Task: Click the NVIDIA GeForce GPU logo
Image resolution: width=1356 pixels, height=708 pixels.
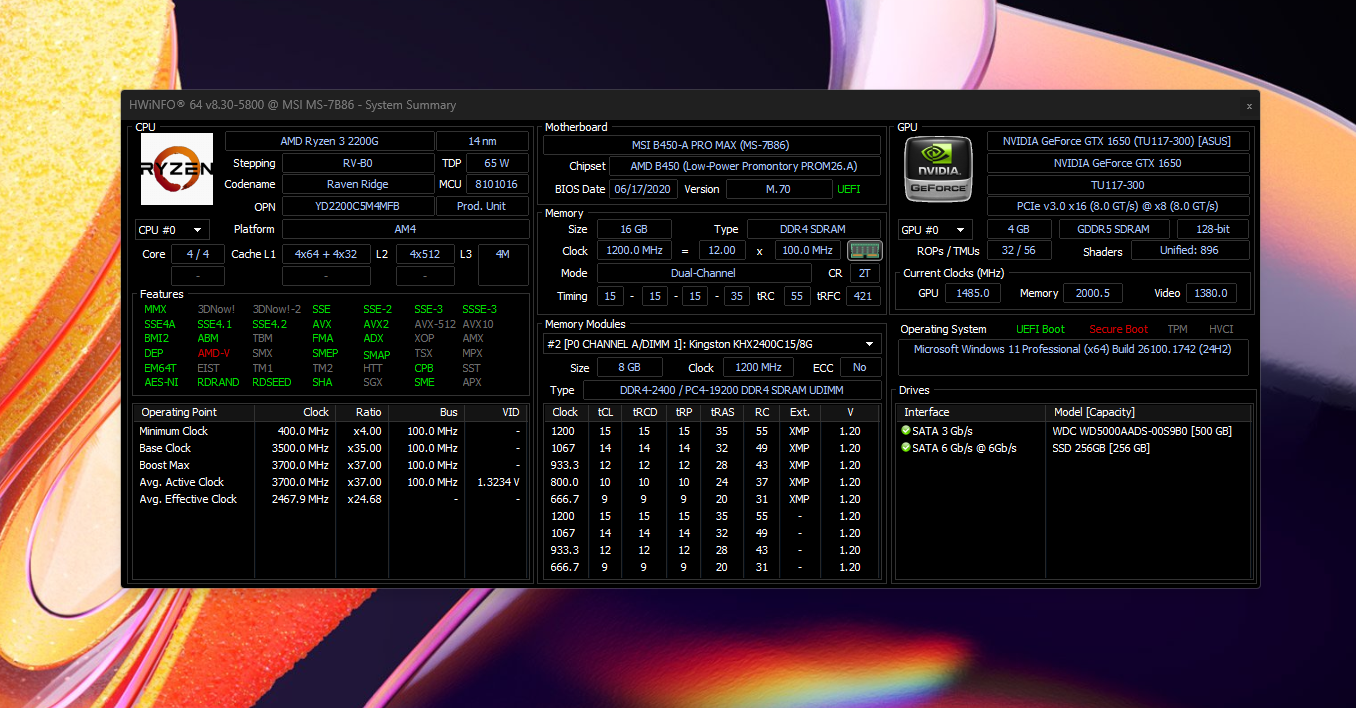Action: pos(937,169)
